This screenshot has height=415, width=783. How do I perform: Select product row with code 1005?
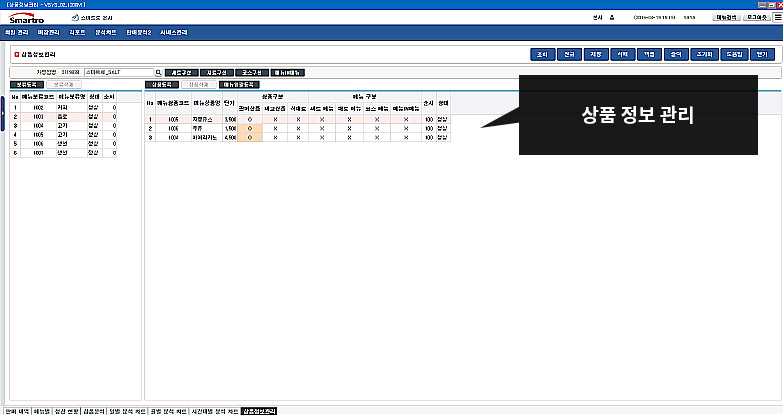click(298, 119)
